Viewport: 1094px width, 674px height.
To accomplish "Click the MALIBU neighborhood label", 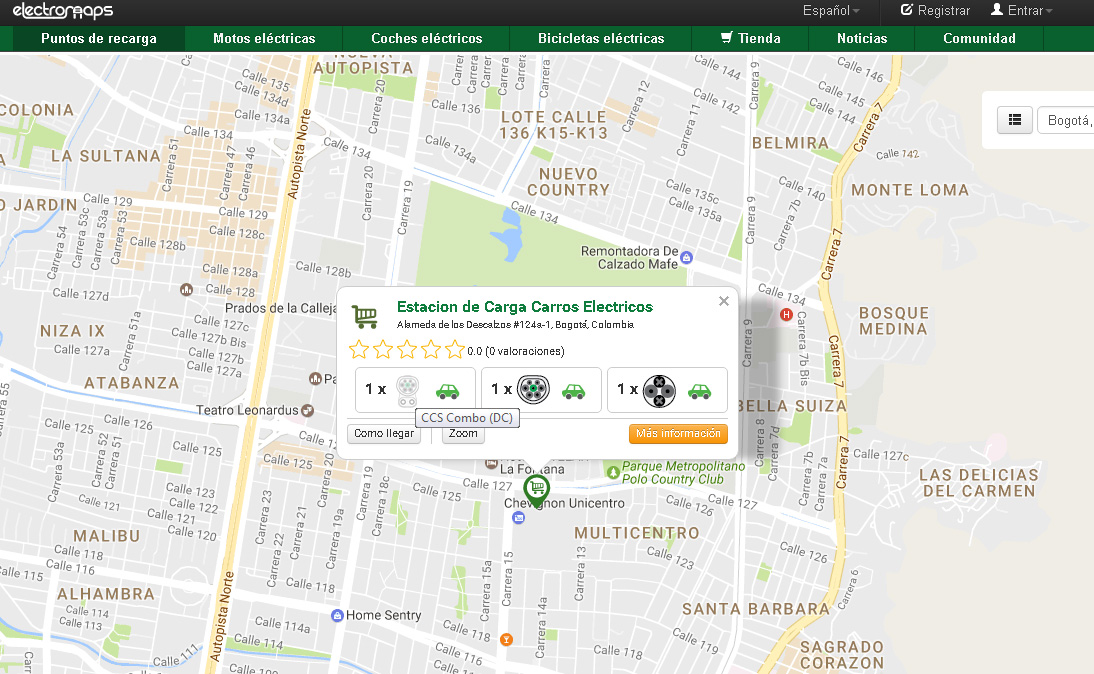I will point(107,536).
